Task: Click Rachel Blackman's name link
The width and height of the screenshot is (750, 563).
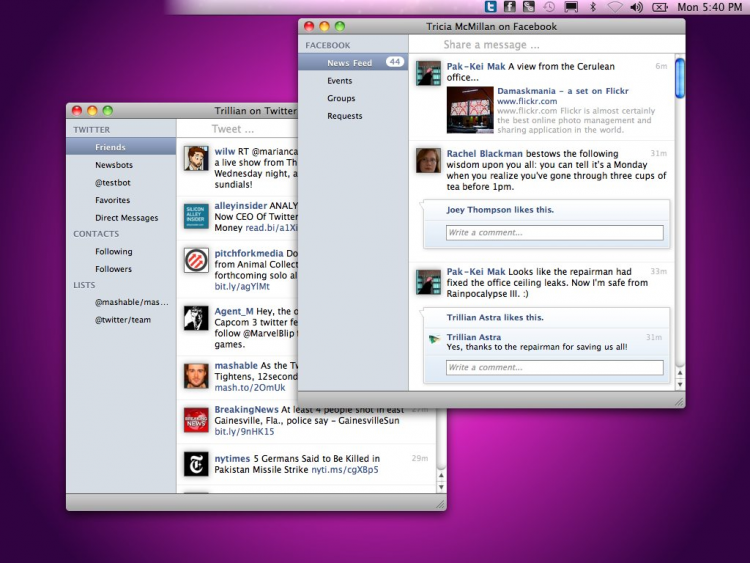Action: (485, 154)
